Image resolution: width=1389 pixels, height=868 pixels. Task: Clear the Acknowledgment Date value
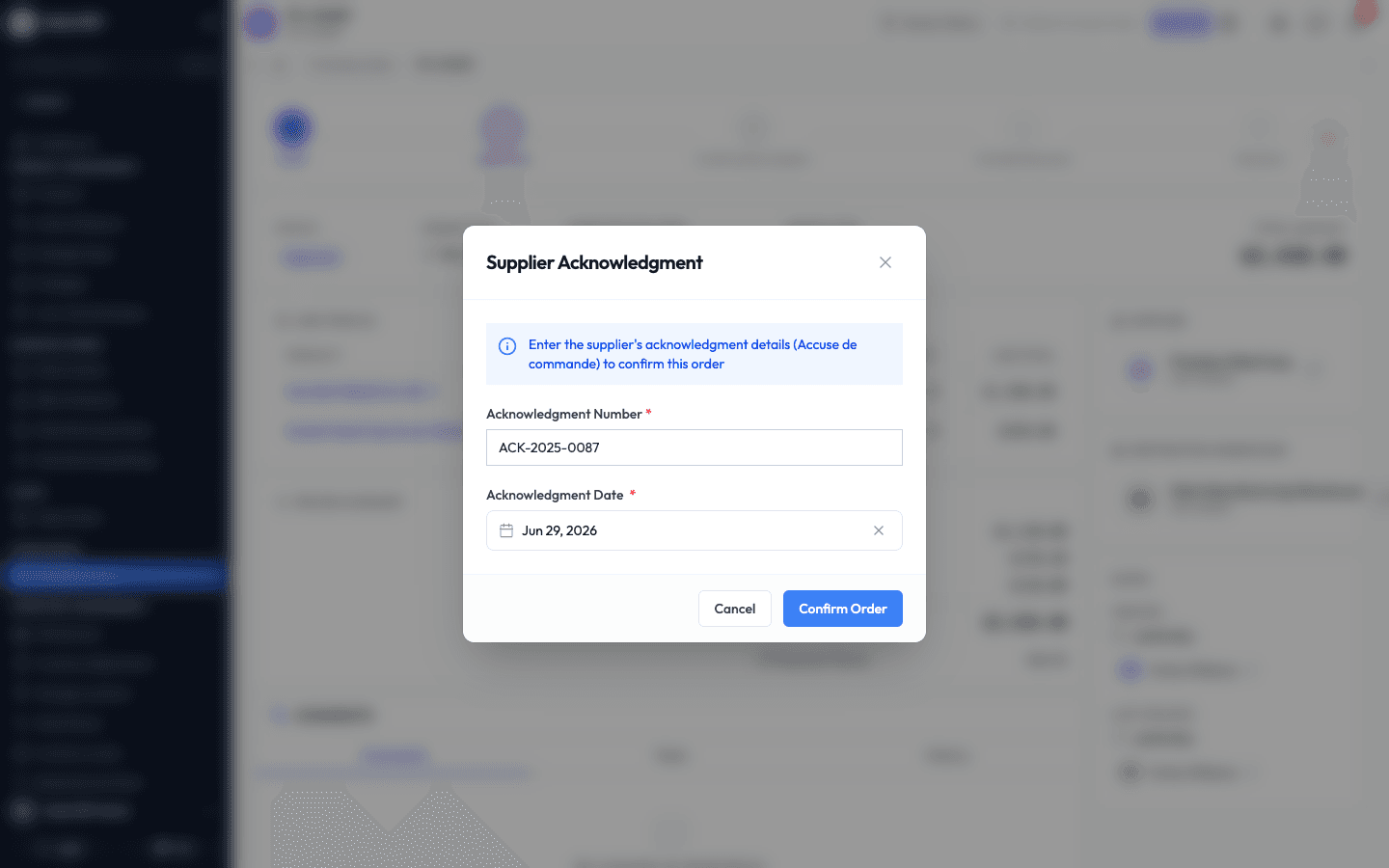click(x=879, y=530)
